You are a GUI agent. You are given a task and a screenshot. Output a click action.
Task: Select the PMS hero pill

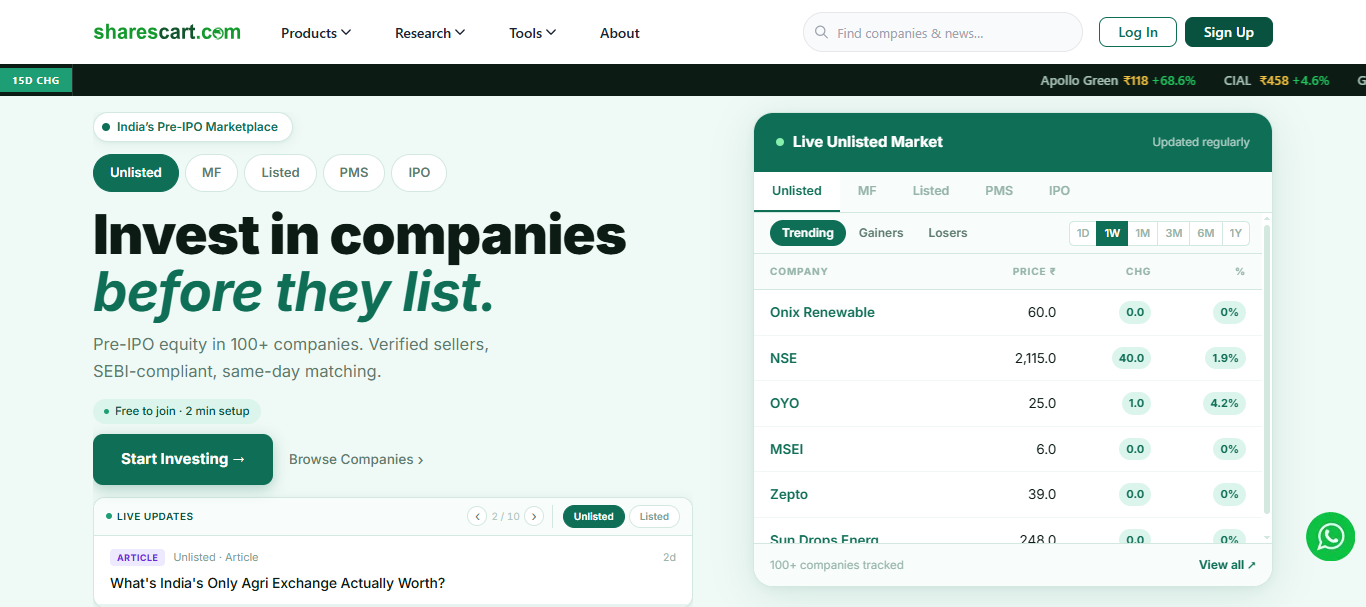click(354, 173)
